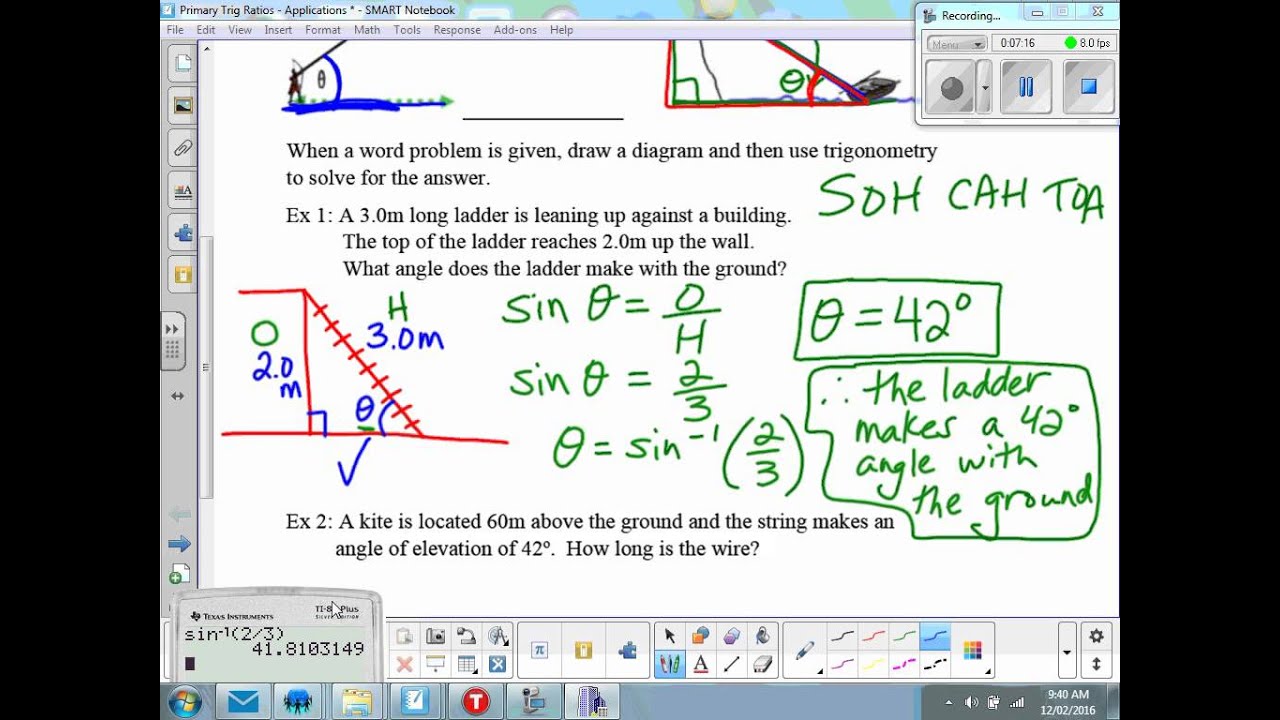Pick the yellow pen line style
The height and width of the screenshot is (720, 1280).
[x=873, y=664]
